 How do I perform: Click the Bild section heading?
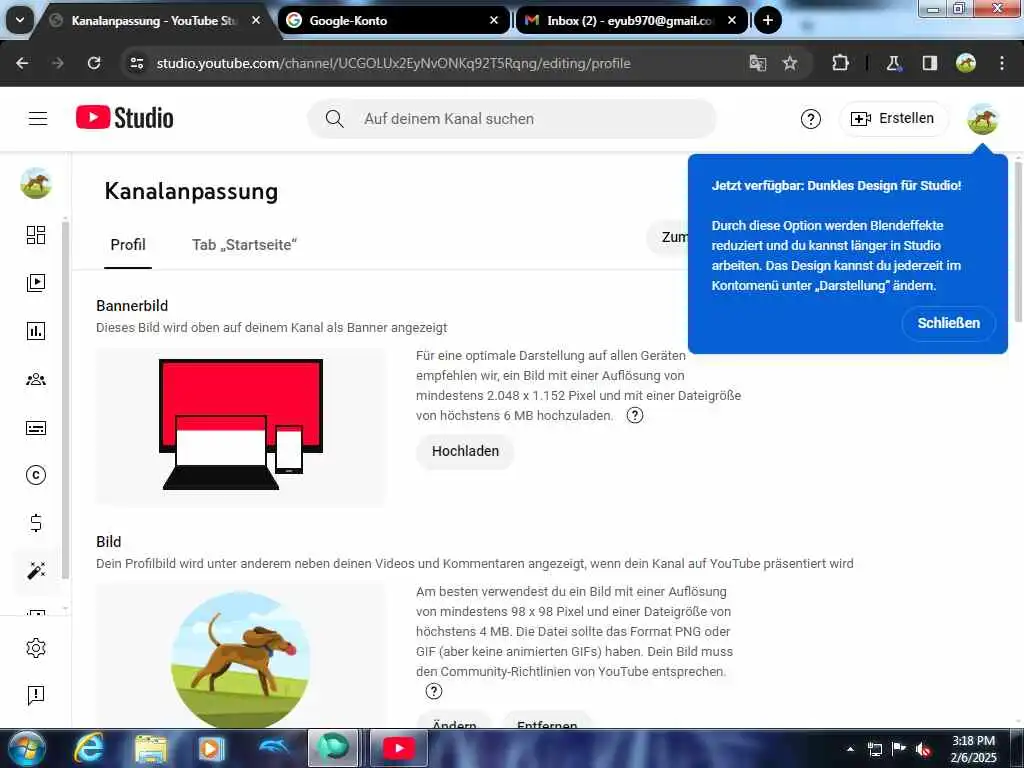pyautogui.click(x=108, y=541)
